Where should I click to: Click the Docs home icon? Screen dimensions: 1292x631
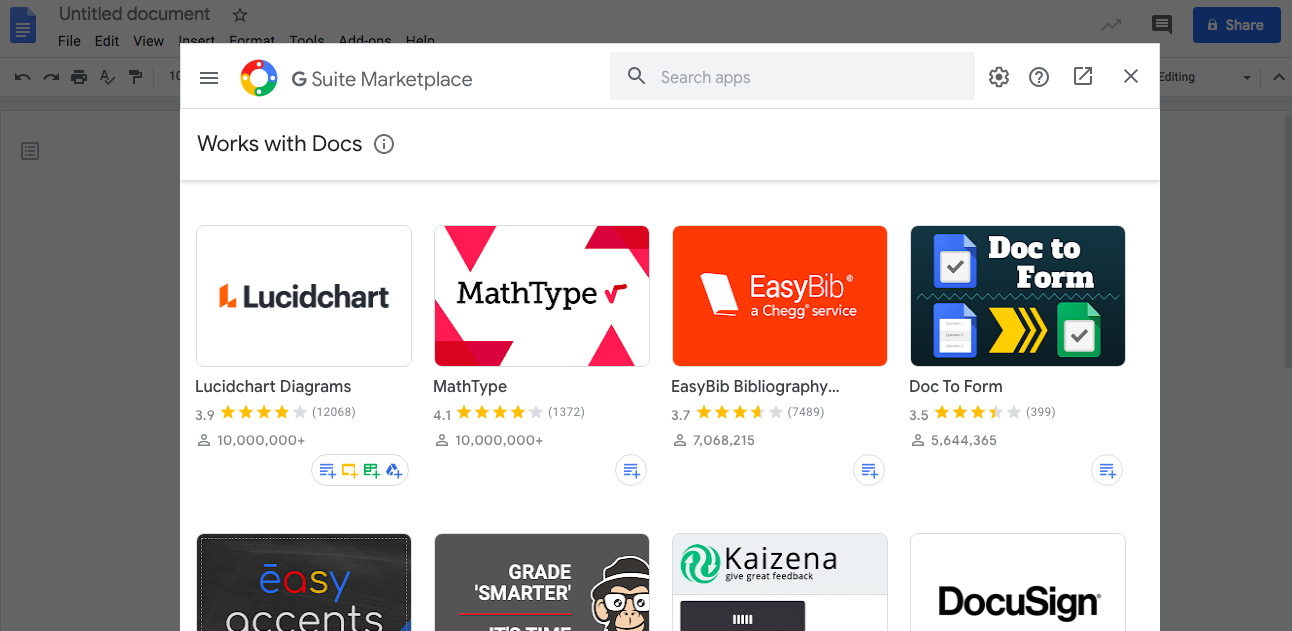pos(22,25)
